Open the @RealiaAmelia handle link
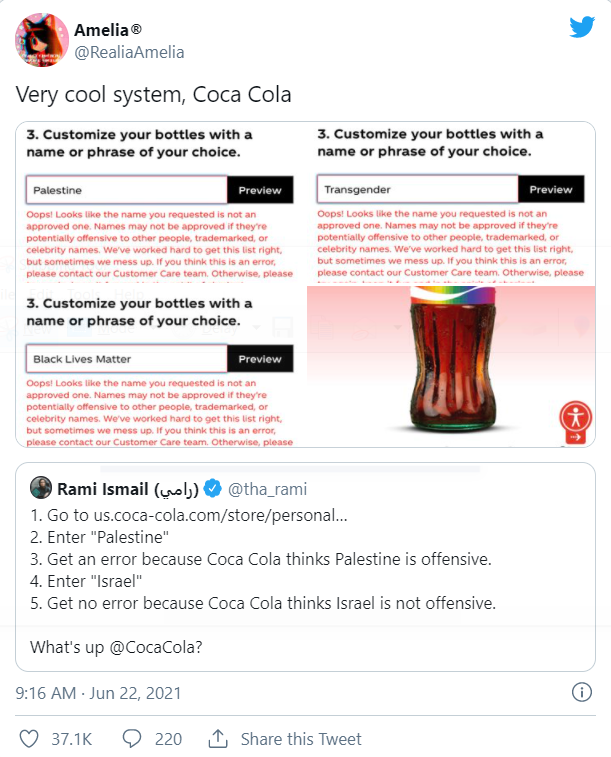This screenshot has height=757, width=611. (129, 52)
